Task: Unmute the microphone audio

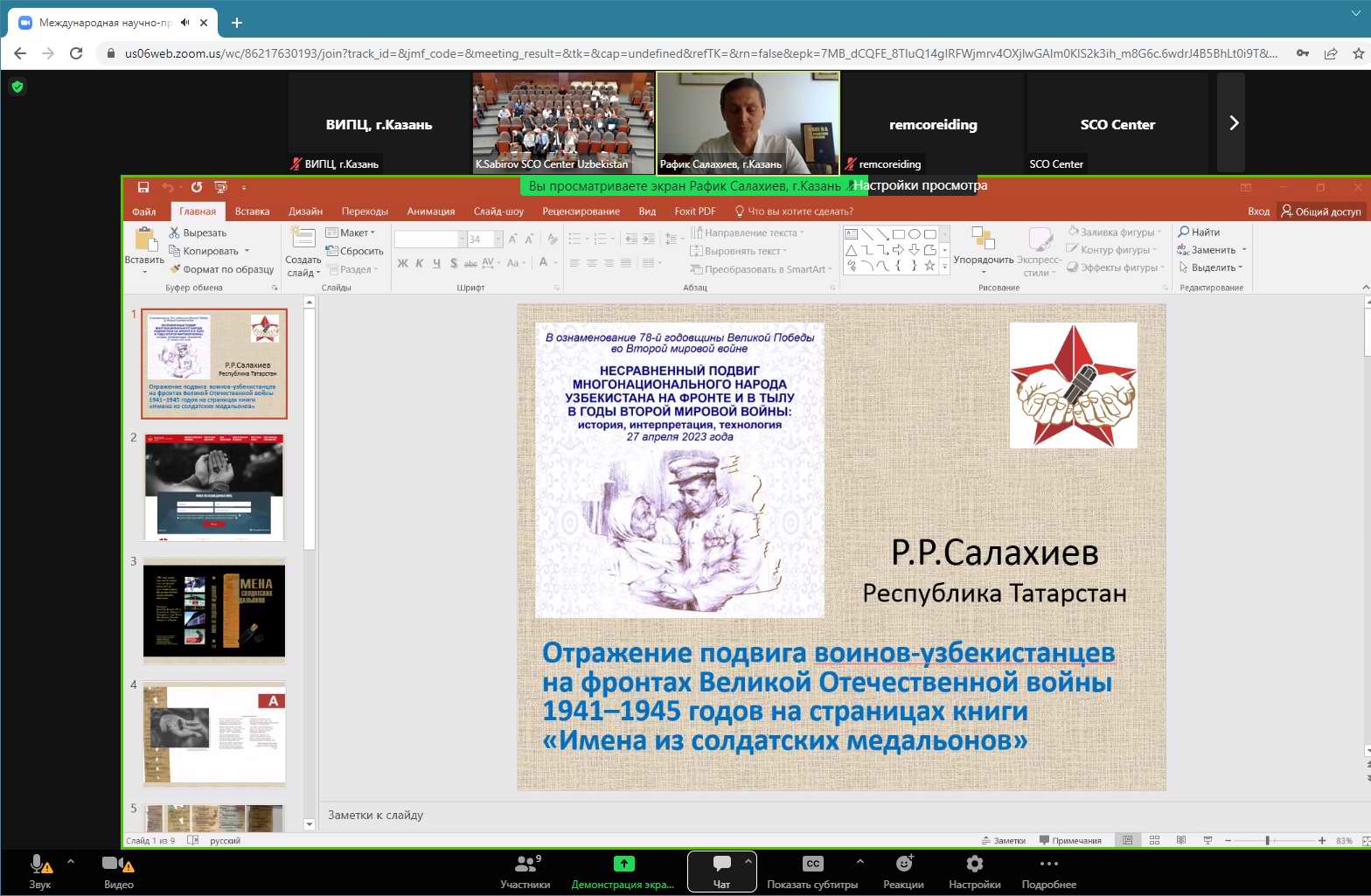Action: (40, 871)
